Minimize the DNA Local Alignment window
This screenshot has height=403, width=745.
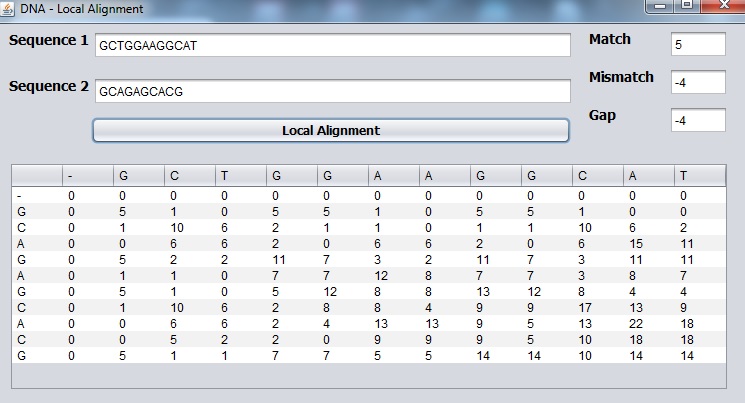tap(660, 5)
